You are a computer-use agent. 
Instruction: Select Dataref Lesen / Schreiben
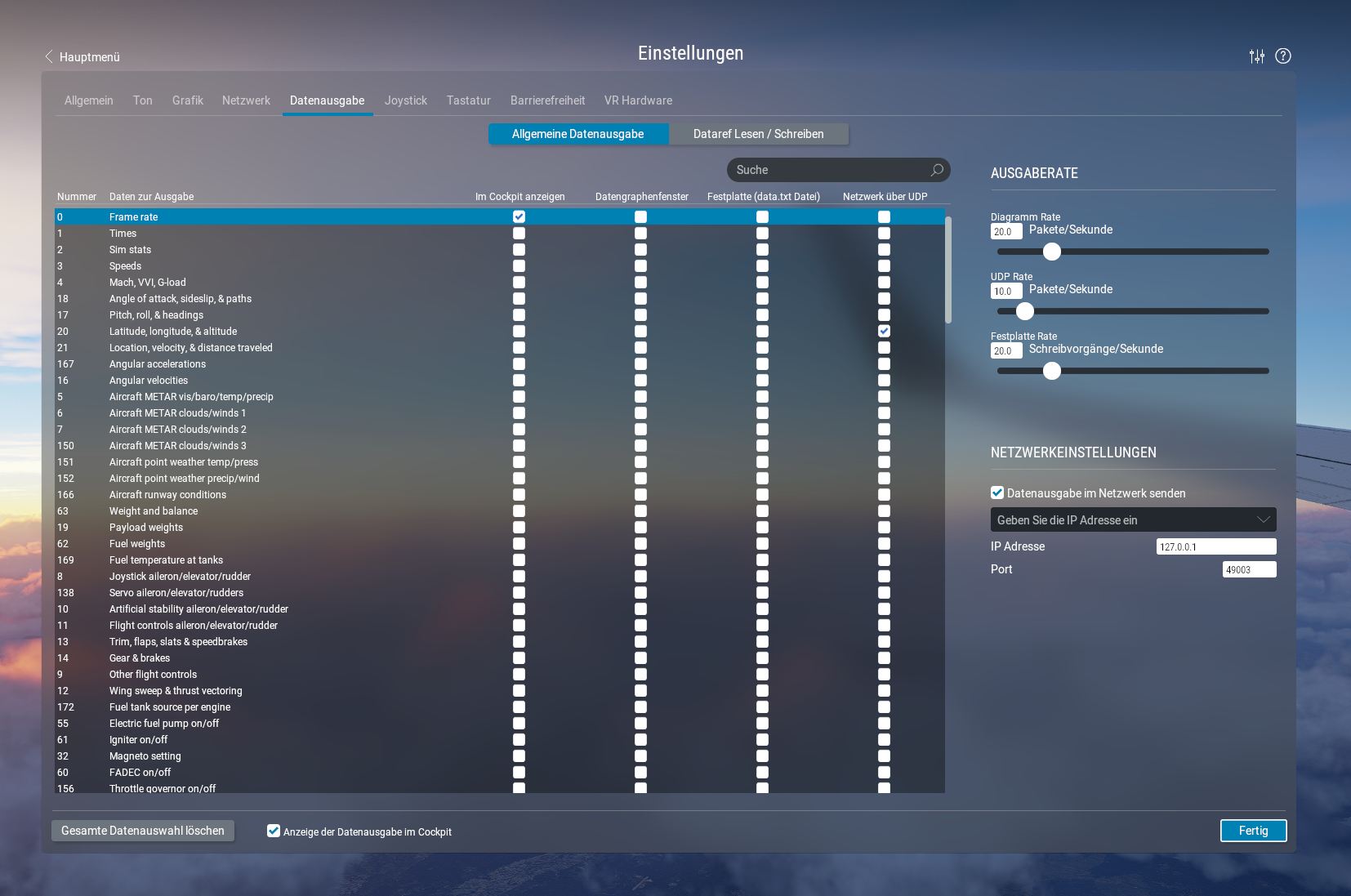pyautogui.click(x=758, y=133)
